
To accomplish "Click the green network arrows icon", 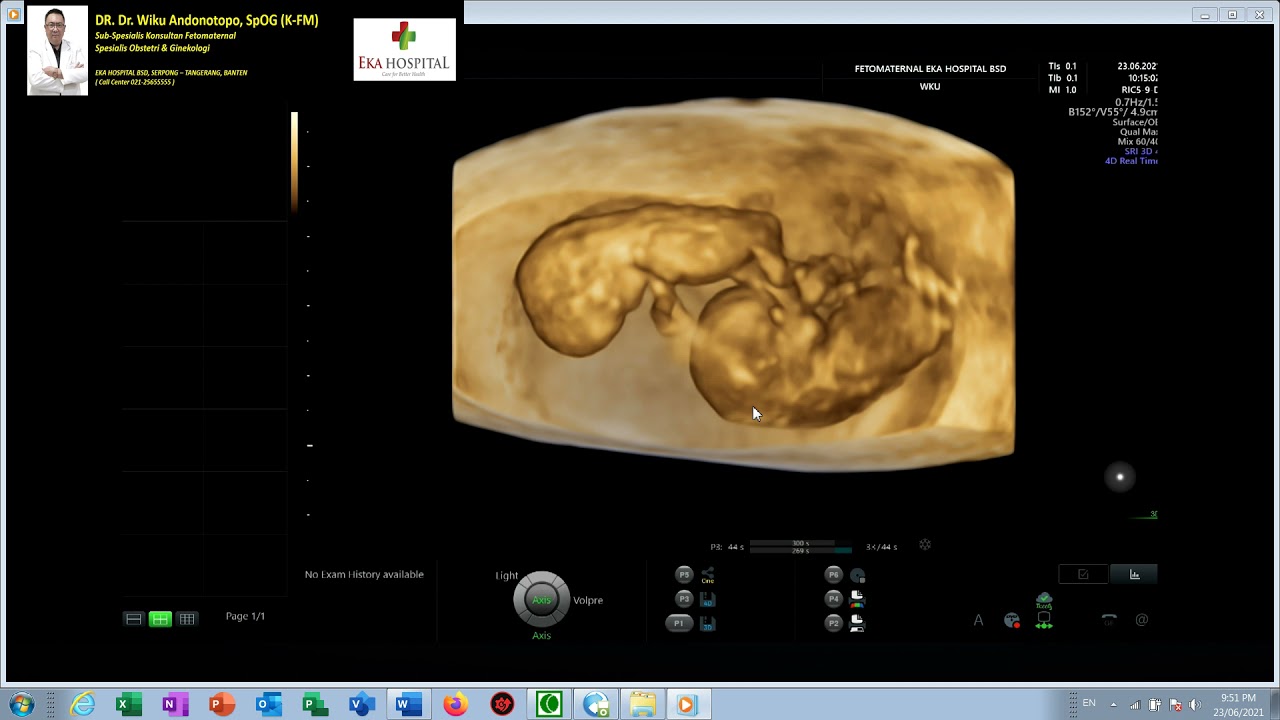I will tap(1044, 621).
